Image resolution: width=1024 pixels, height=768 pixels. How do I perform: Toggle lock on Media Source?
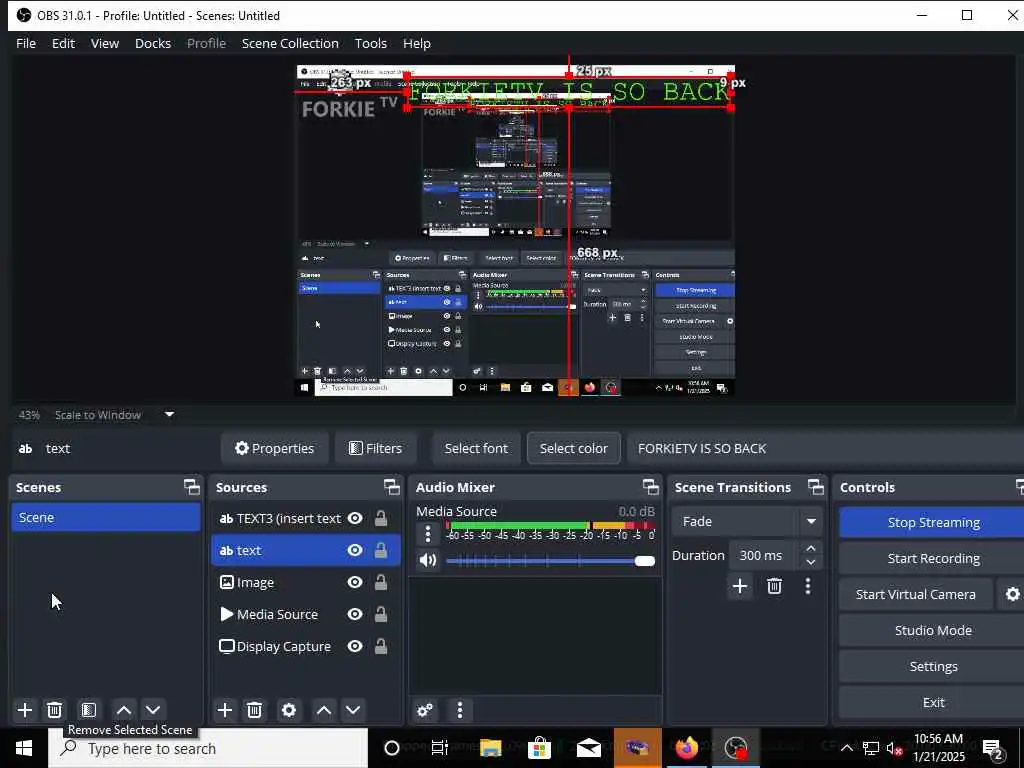click(x=381, y=614)
